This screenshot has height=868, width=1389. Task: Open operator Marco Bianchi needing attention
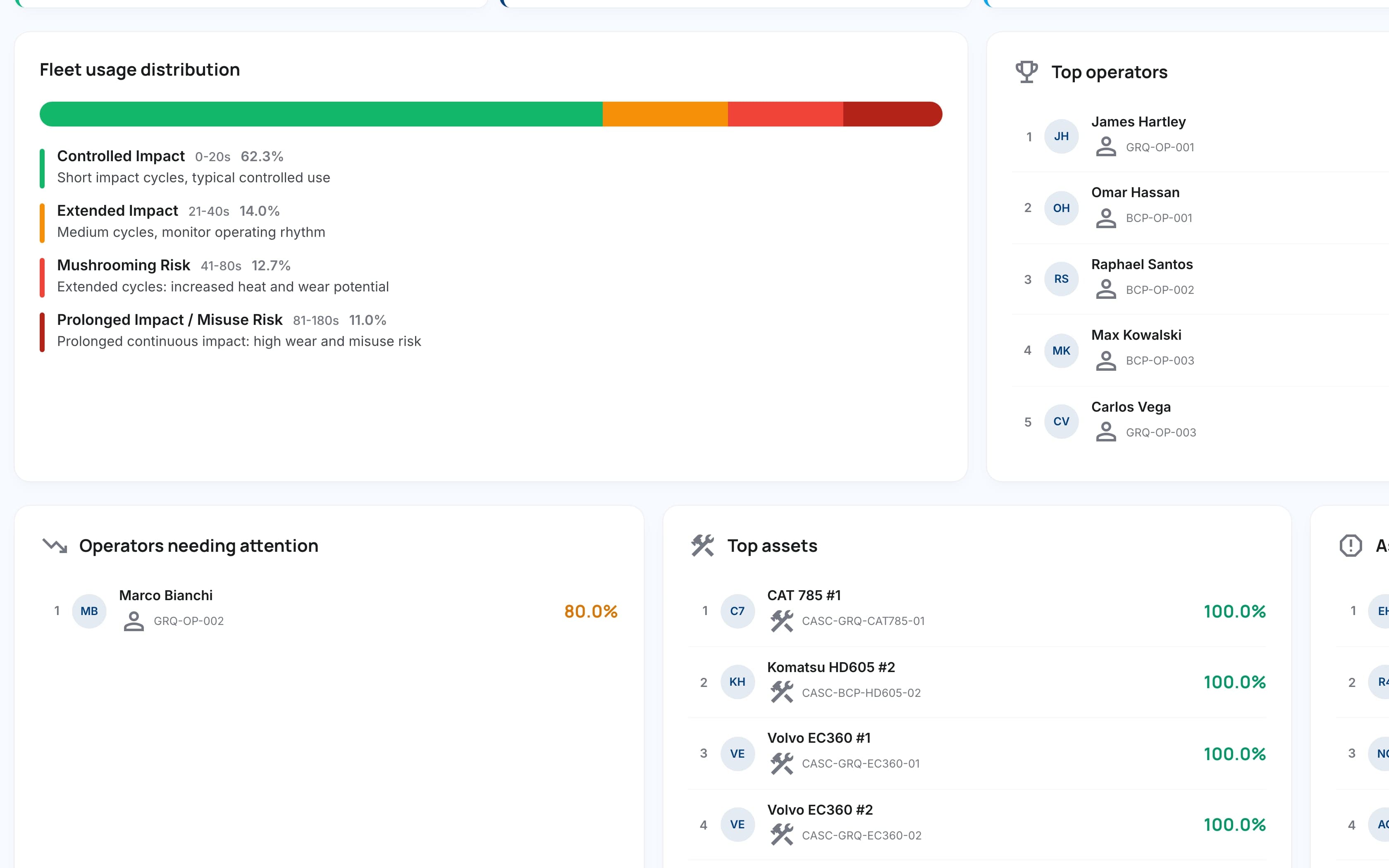329,611
